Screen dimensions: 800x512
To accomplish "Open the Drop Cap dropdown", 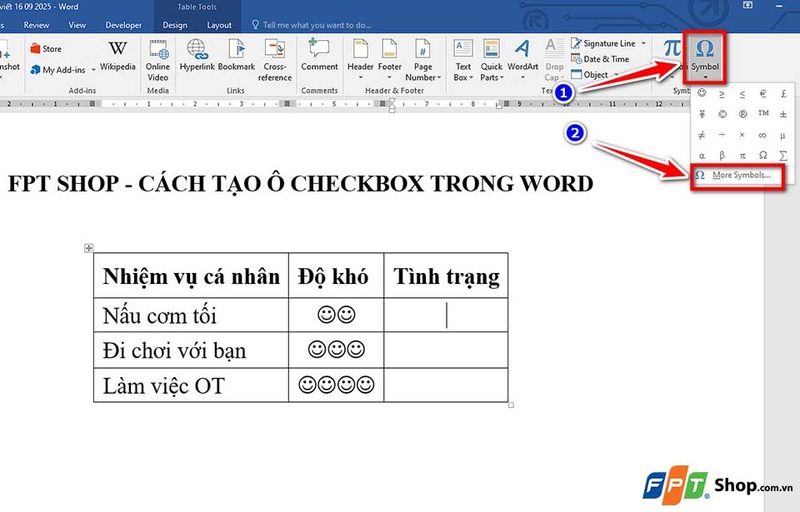I will pyautogui.click(x=554, y=60).
